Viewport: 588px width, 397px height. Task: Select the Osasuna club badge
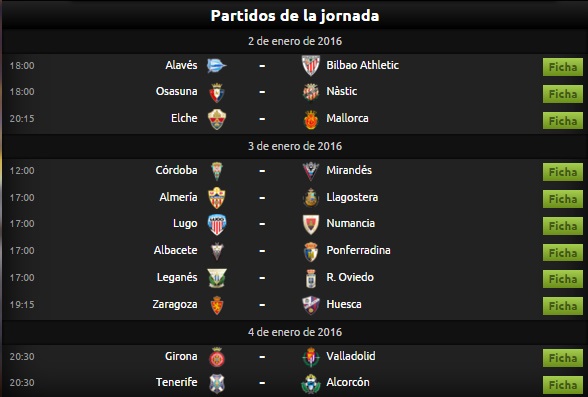217,93
